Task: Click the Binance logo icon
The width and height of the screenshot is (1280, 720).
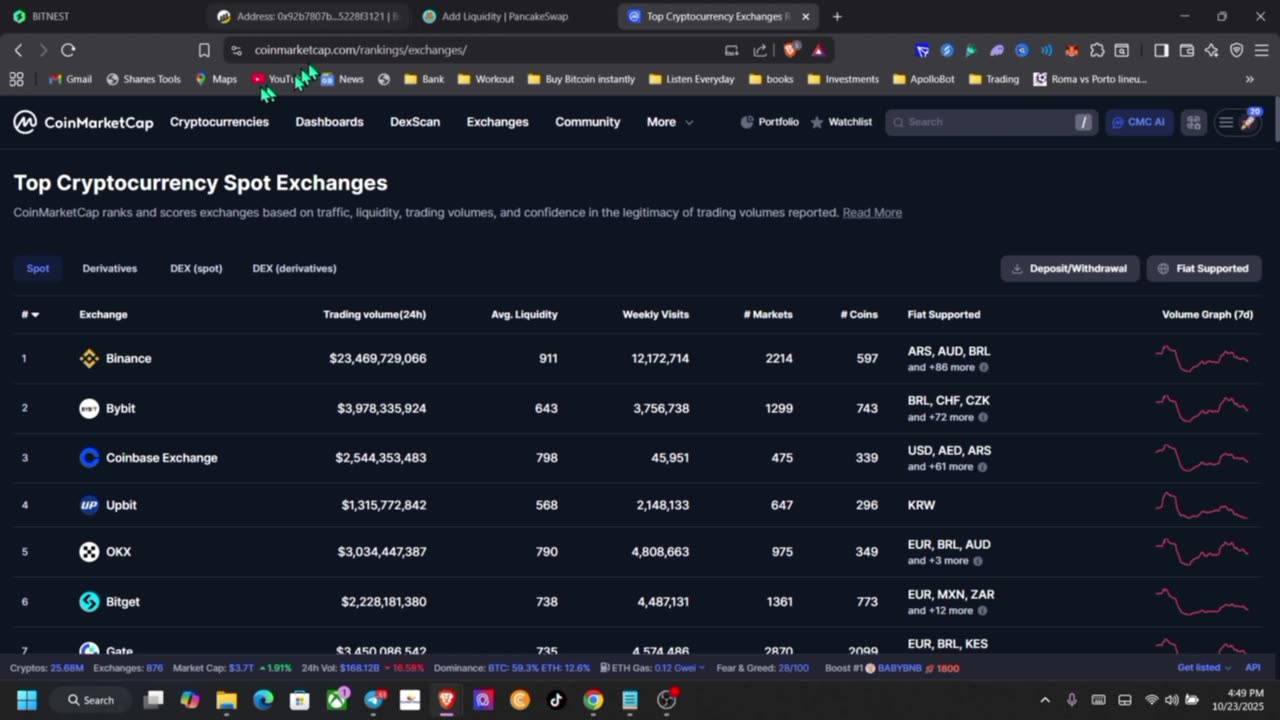Action: 89,358
